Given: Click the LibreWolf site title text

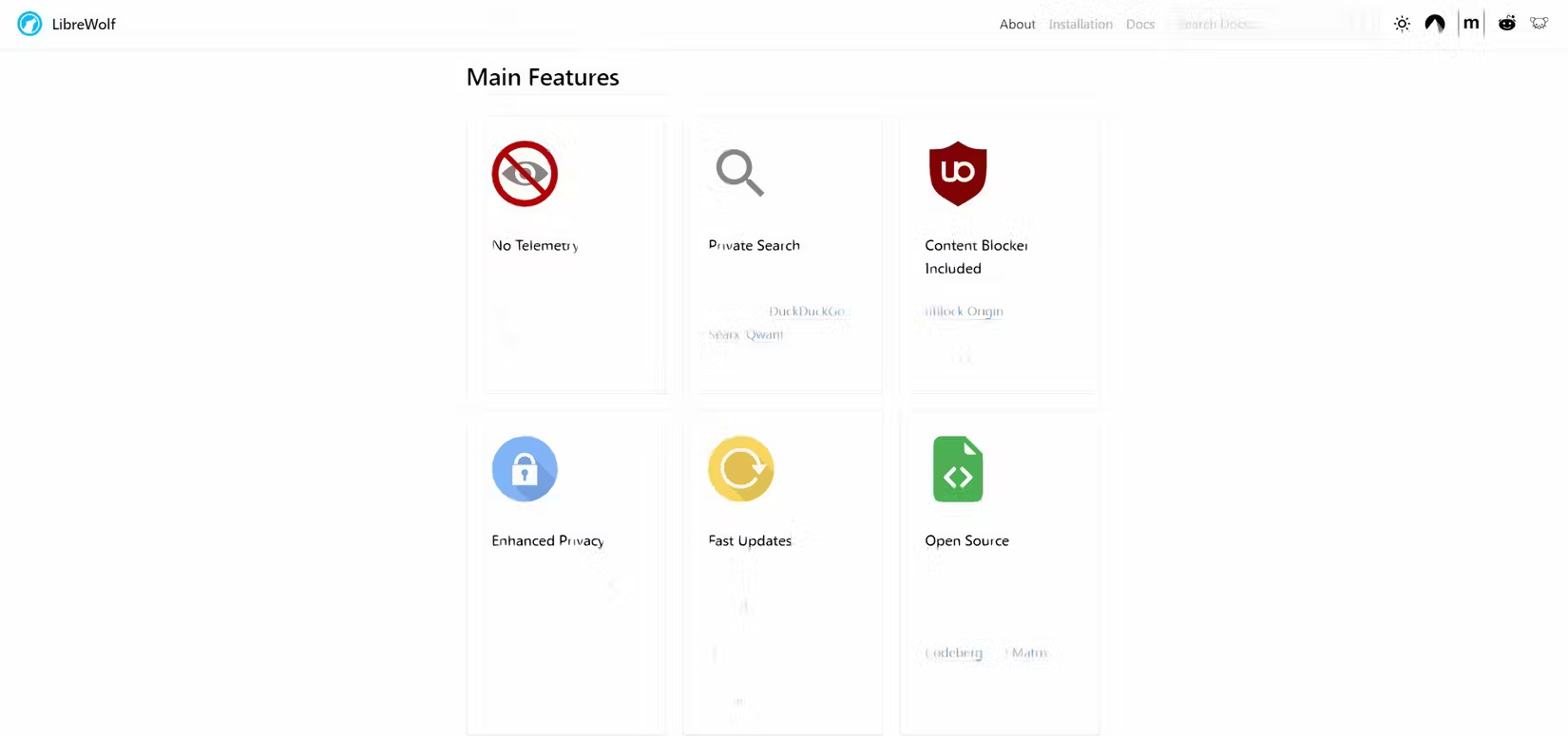Looking at the screenshot, I should pyautogui.click(x=84, y=25).
